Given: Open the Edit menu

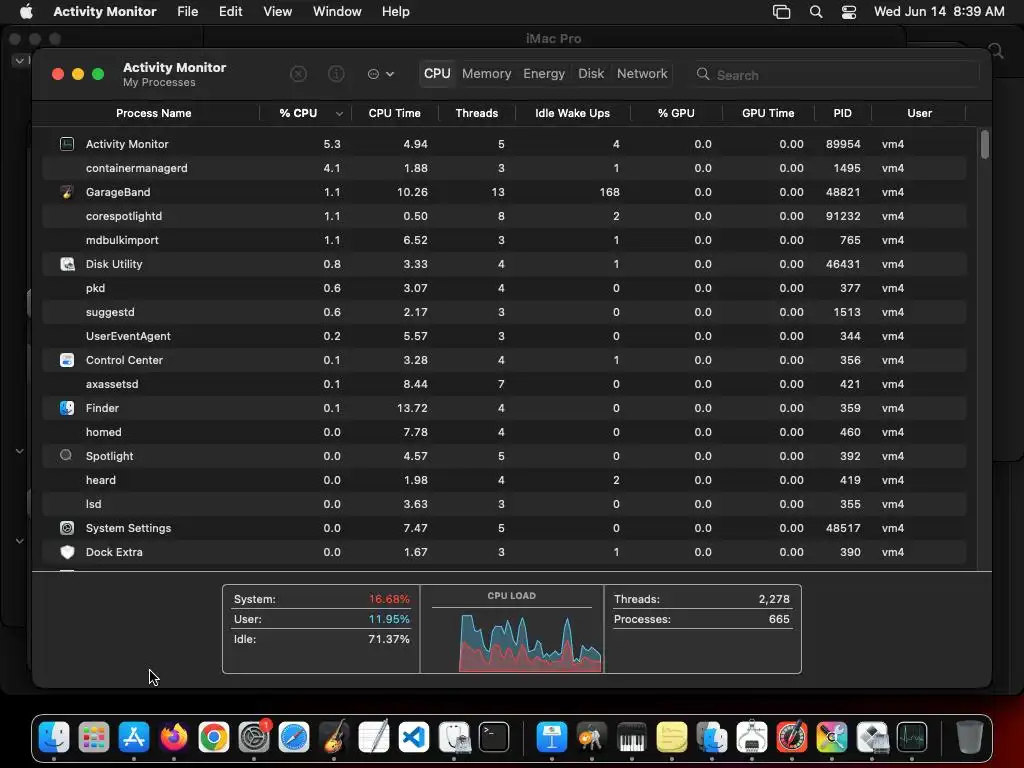Looking at the screenshot, I should pyautogui.click(x=231, y=11).
